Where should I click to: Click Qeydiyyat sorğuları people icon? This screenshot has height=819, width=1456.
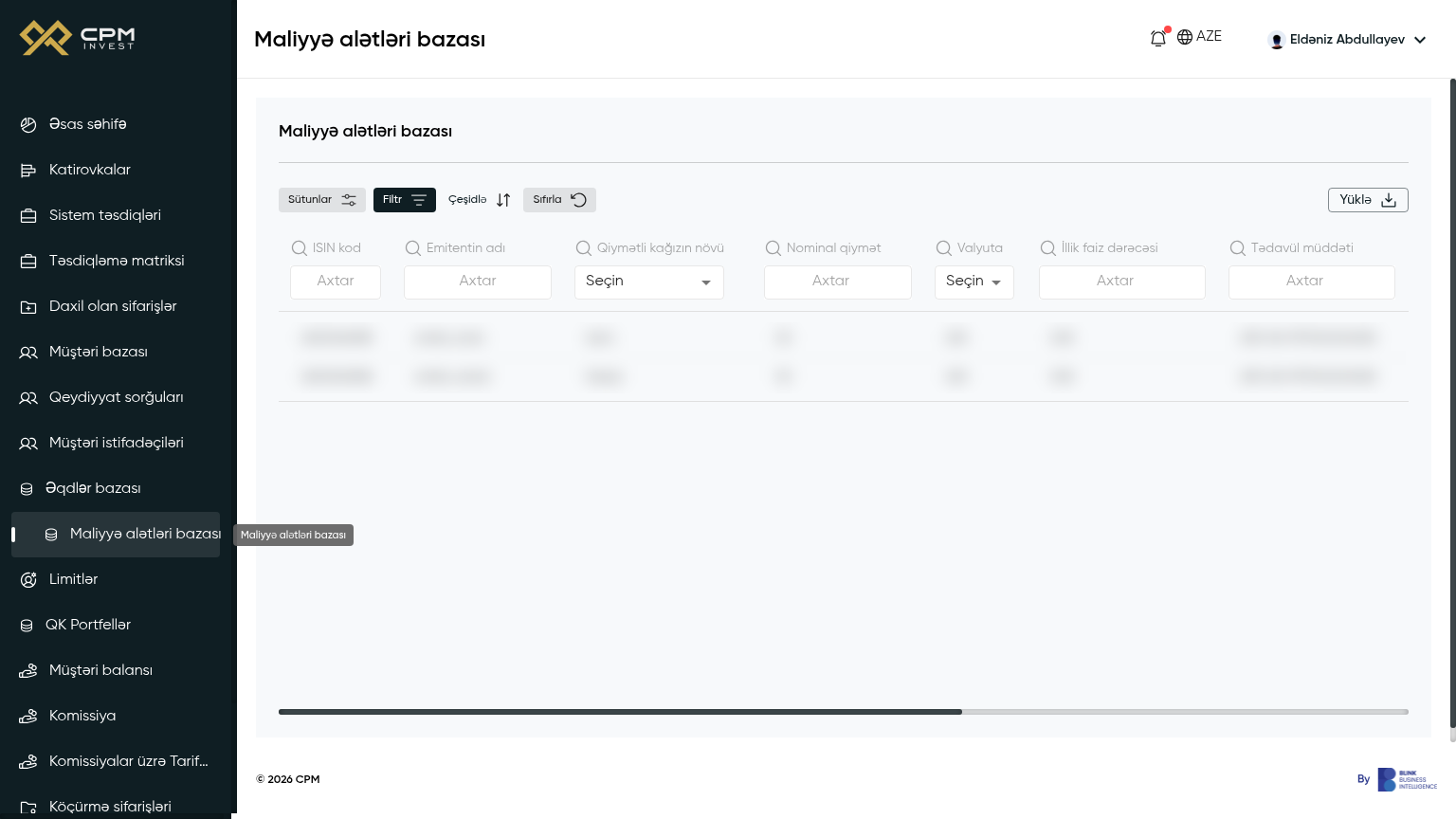[x=28, y=397]
